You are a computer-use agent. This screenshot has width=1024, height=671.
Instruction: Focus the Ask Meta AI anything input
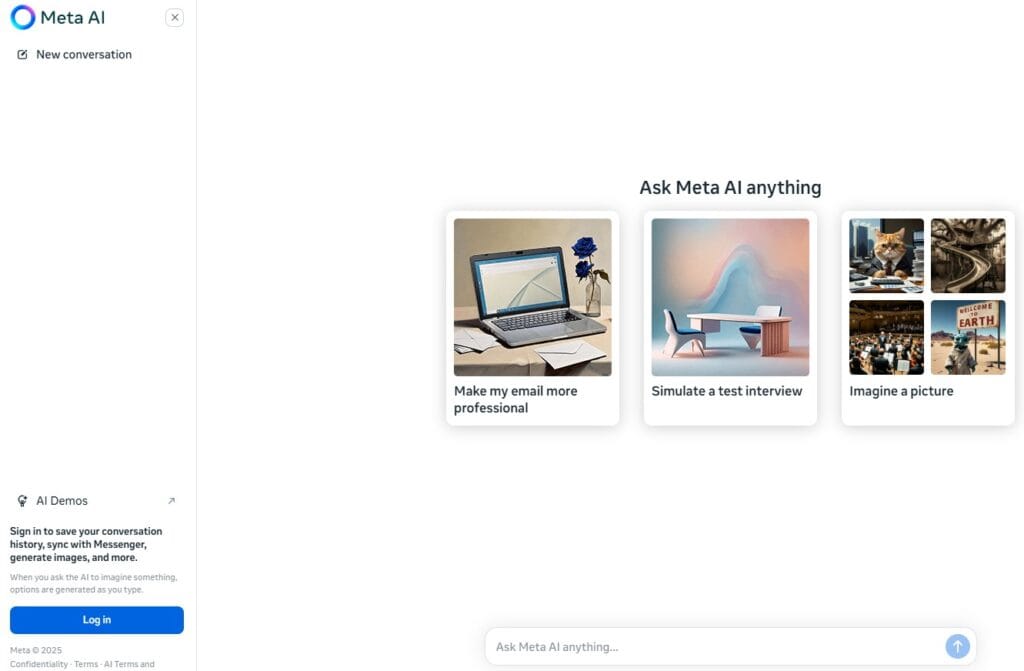click(x=717, y=647)
